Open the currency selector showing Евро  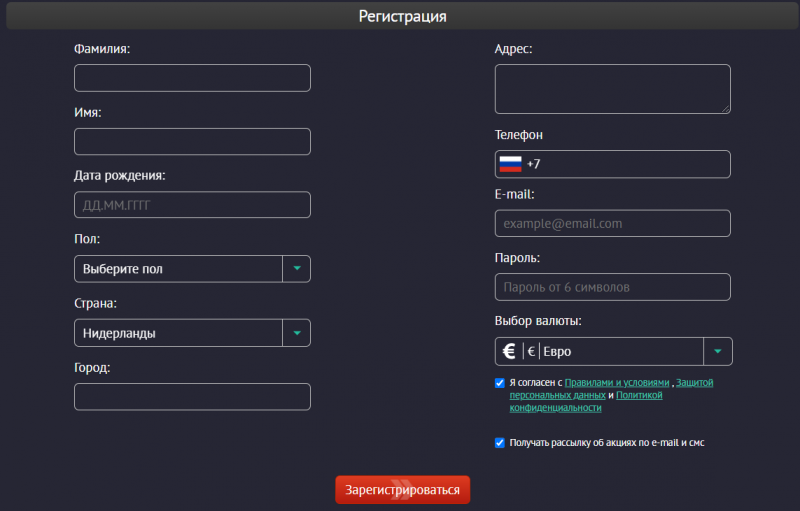613,351
